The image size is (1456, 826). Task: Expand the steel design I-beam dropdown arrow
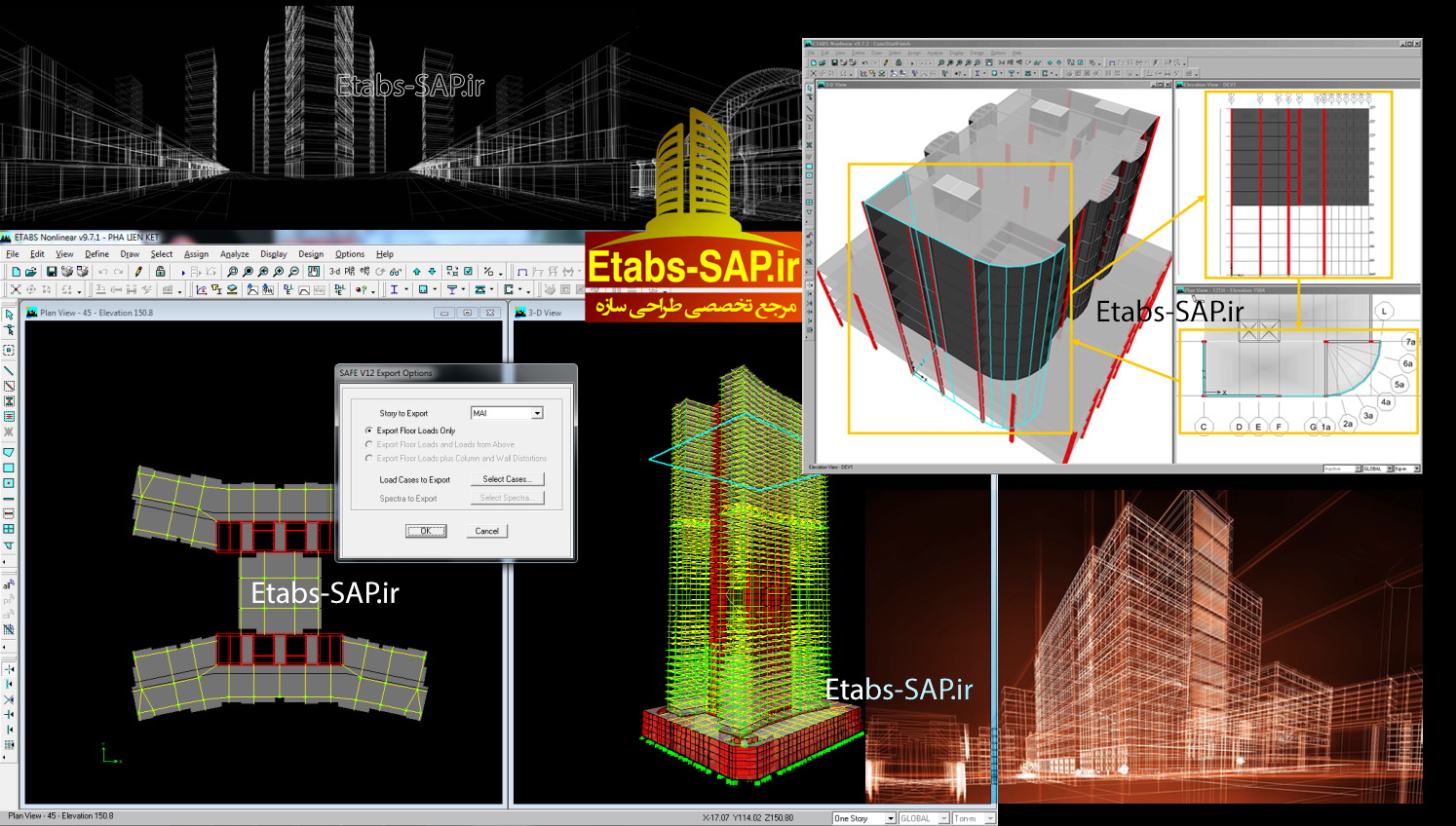(x=405, y=289)
